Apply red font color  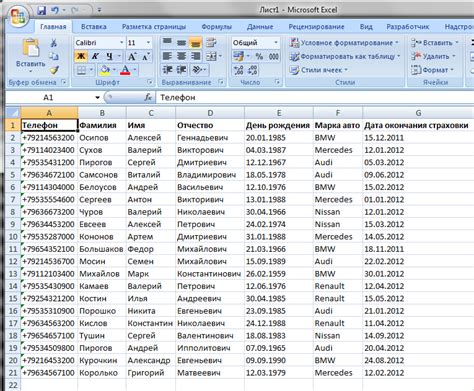(x=125, y=70)
